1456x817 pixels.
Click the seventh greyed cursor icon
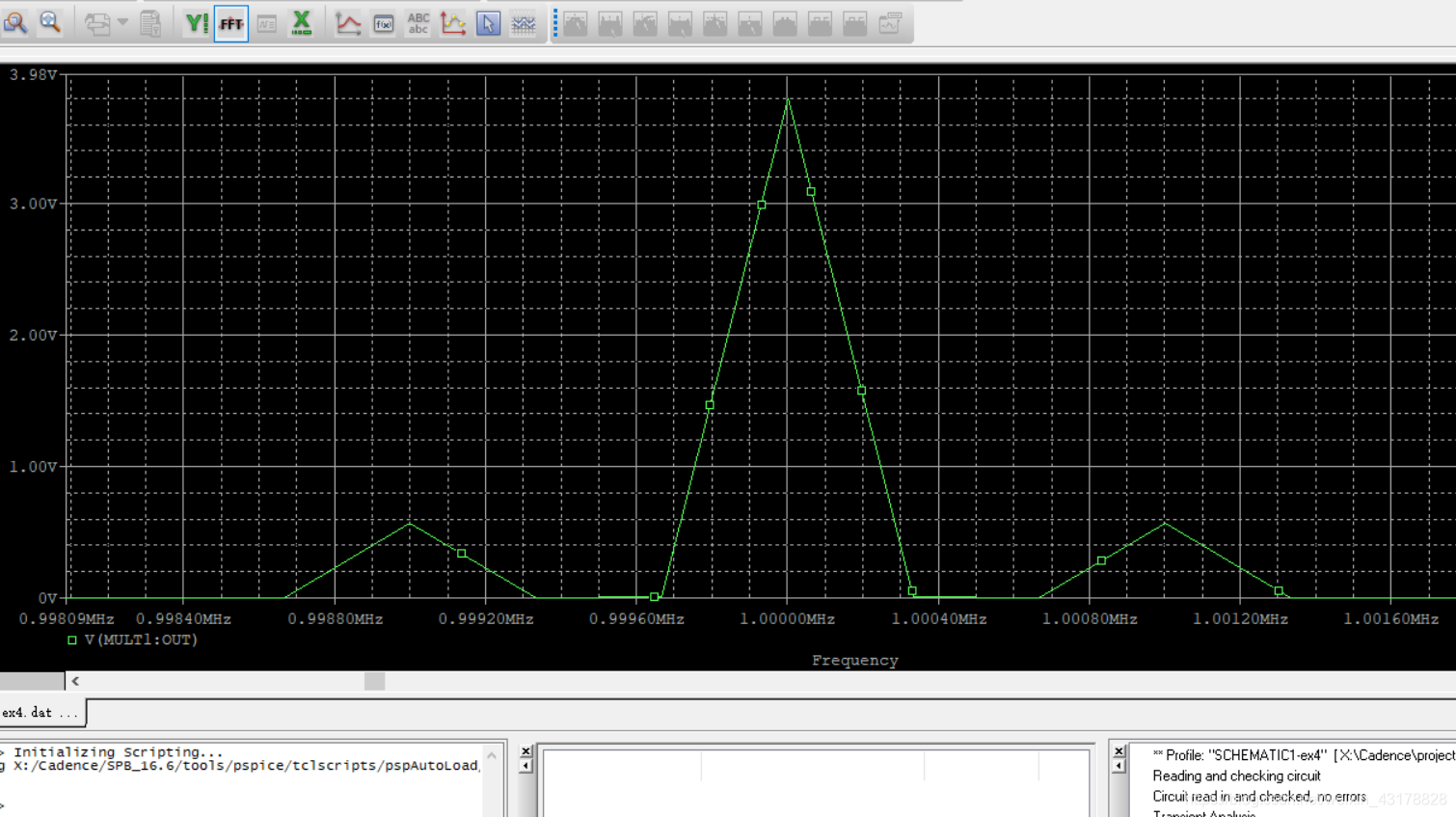785,23
